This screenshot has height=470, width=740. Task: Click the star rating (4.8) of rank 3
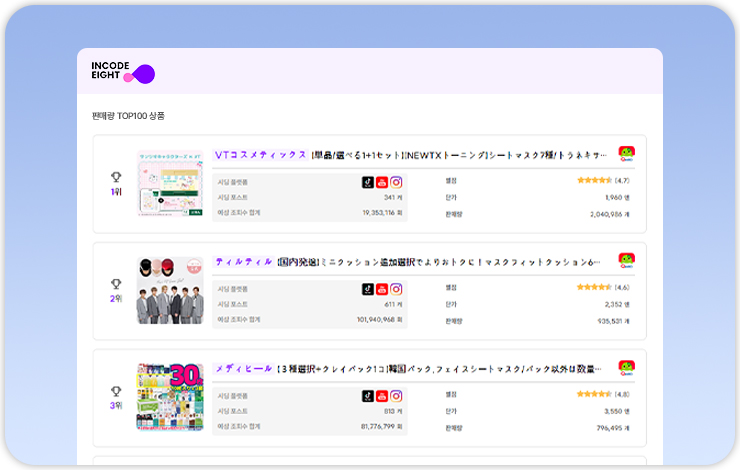click(x=603, y=394)
